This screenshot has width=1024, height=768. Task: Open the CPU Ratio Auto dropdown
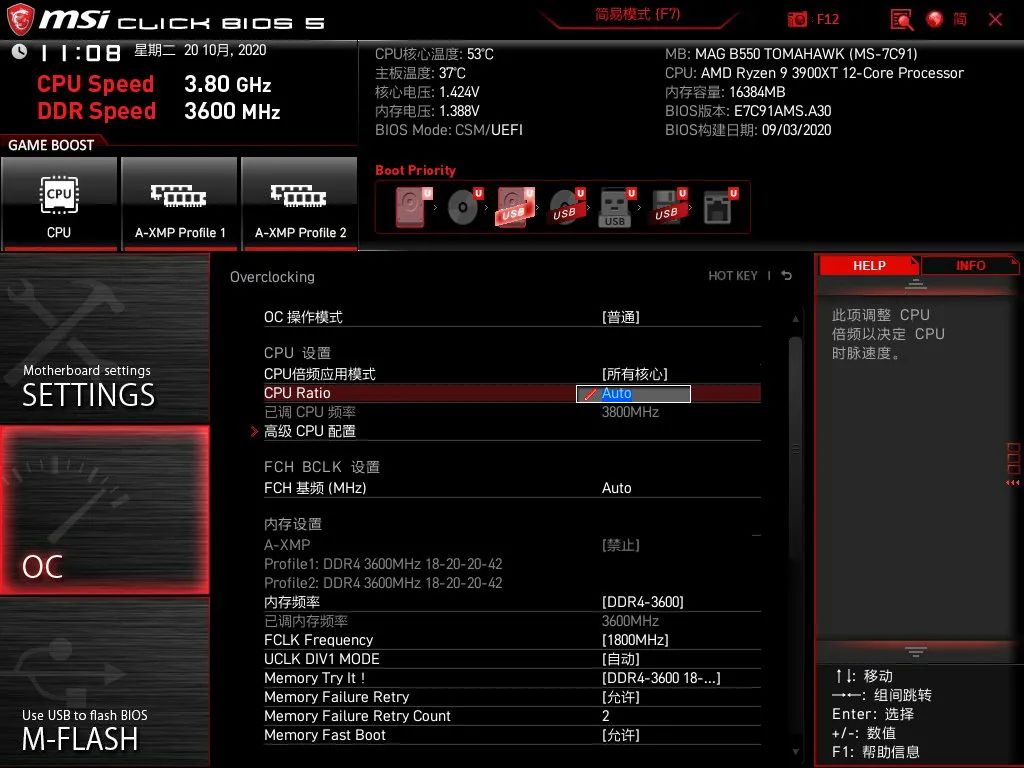tap(632, 393)
